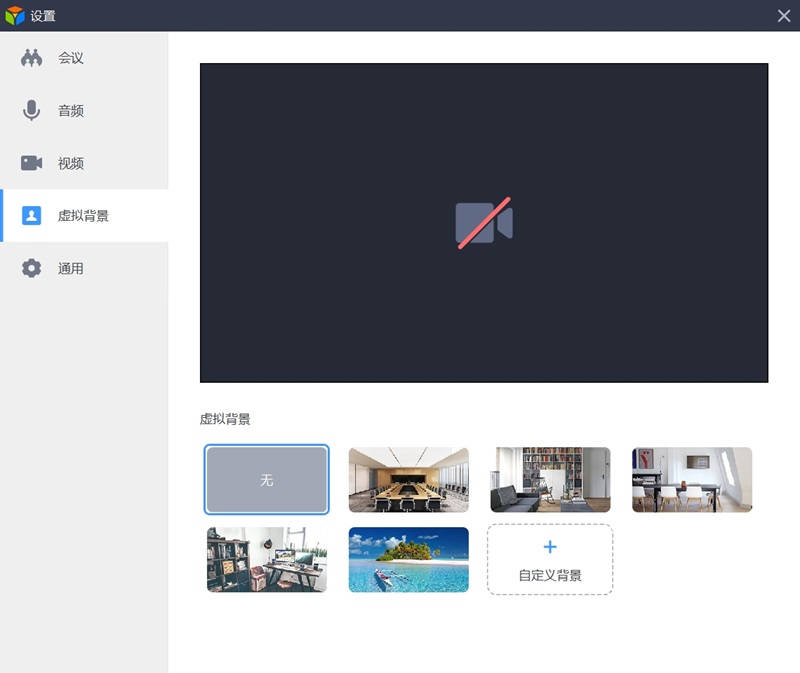Click the person icon beside 虚拟背景

coord(32,216)
